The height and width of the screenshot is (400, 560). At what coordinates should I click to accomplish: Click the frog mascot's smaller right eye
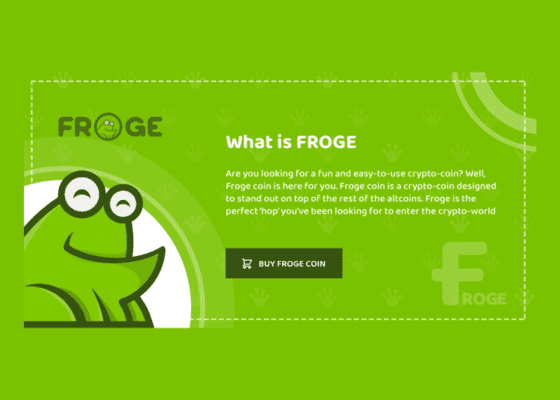coord(124,204)
